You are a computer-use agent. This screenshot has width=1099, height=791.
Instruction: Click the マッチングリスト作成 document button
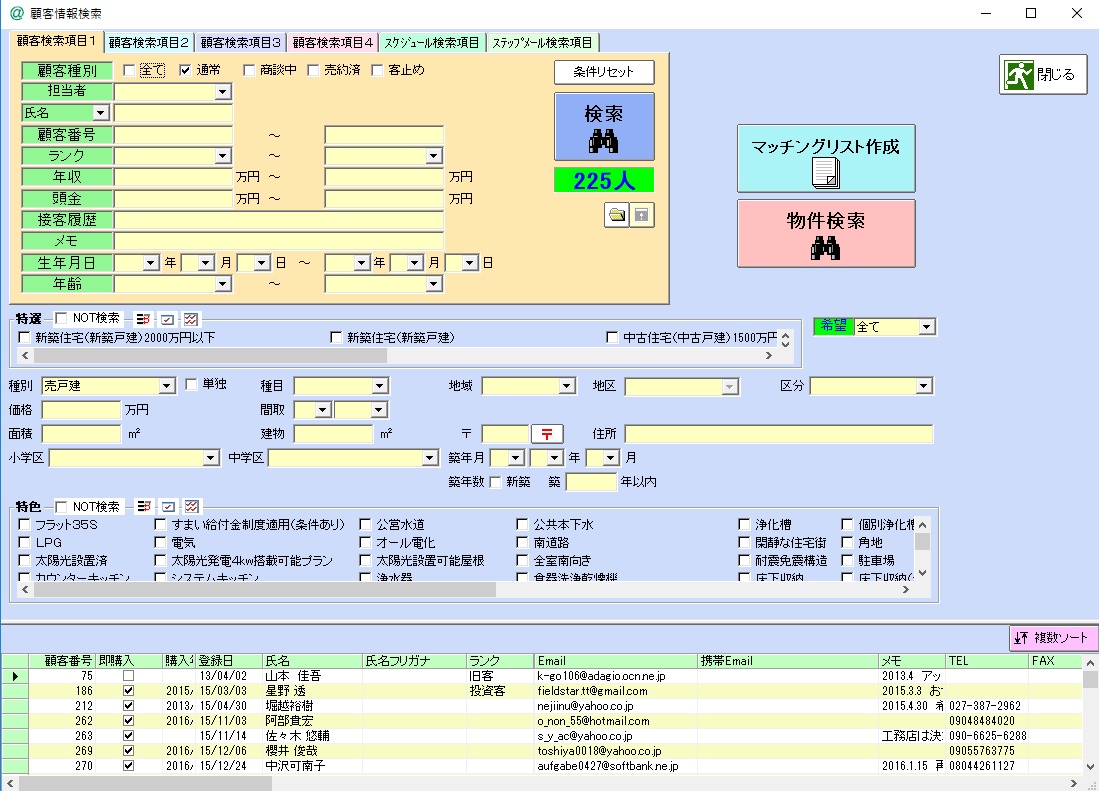pyautogui.click(x=825, y=159)
